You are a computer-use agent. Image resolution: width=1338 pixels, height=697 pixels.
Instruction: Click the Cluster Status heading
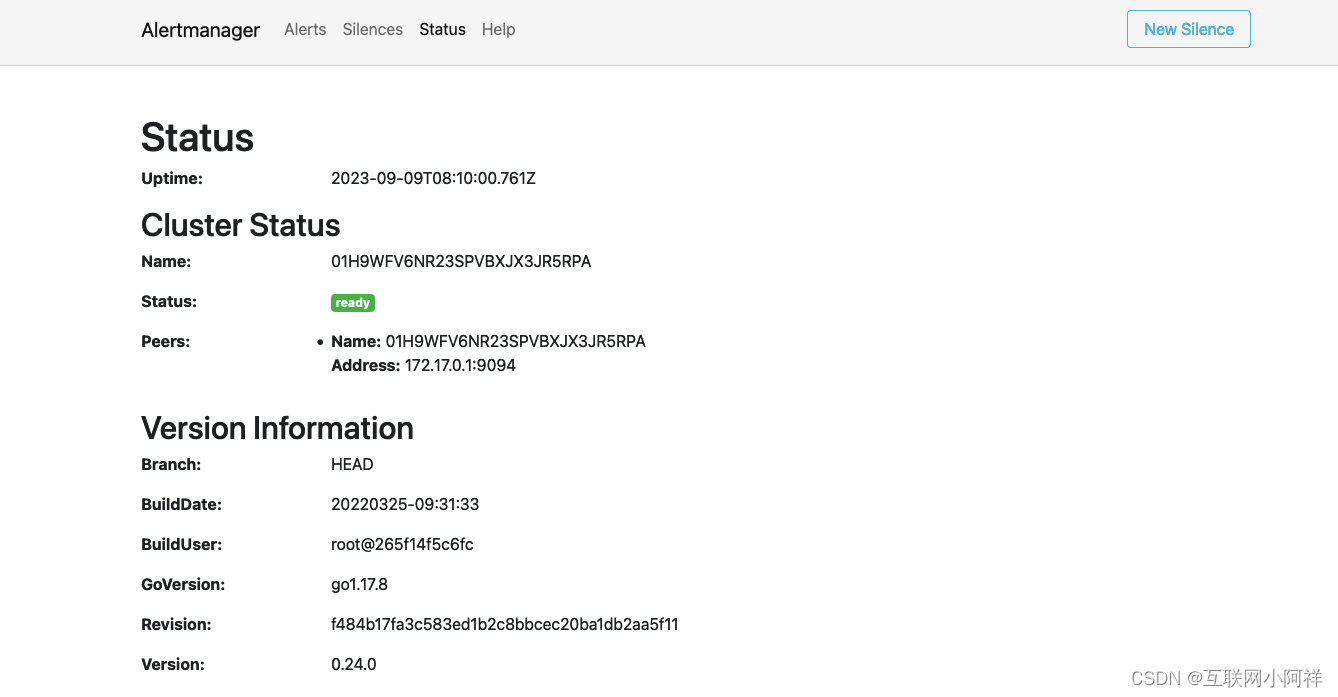coord(240,225)
